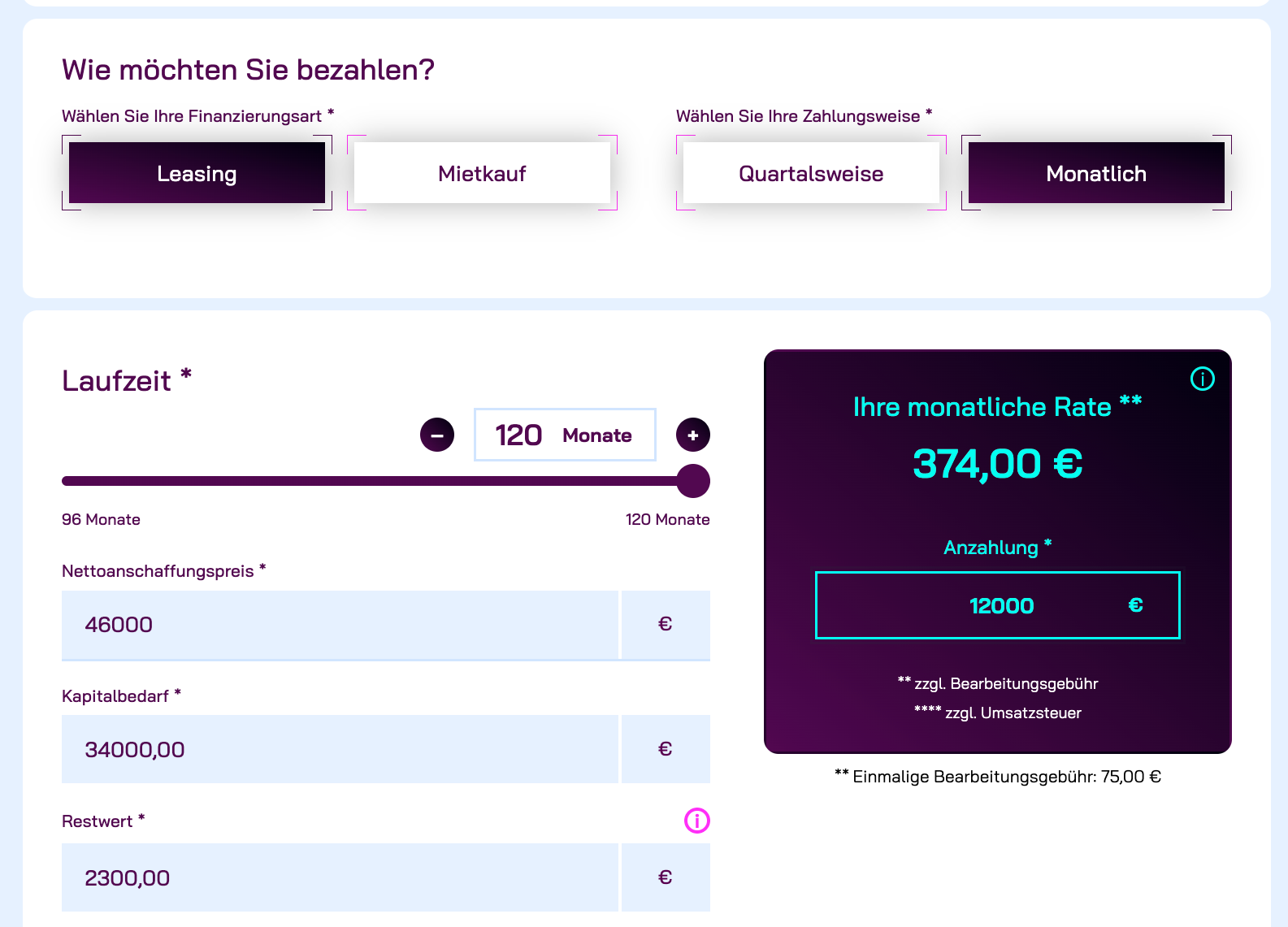The image size is (1288, 927).
Task: Click the Laufzeit slider handle
Action: pyautogui.click(x=693, y=481)
